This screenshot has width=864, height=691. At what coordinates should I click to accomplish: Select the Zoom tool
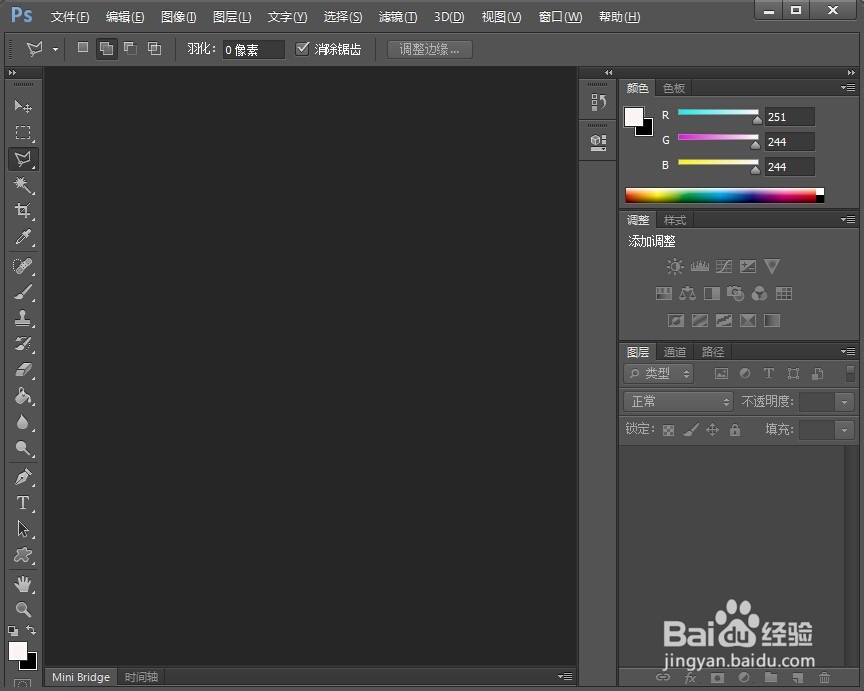[x=23, y=609]
